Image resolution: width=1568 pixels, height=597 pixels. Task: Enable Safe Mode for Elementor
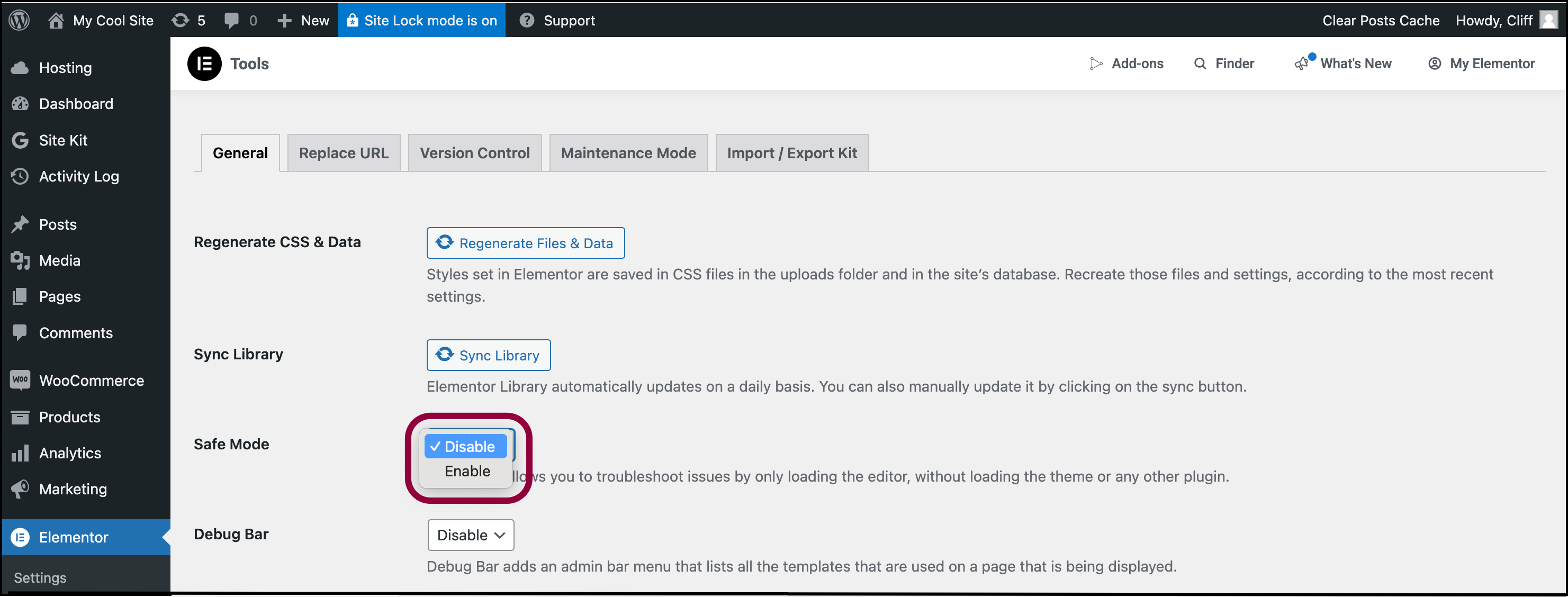(468, 470)
